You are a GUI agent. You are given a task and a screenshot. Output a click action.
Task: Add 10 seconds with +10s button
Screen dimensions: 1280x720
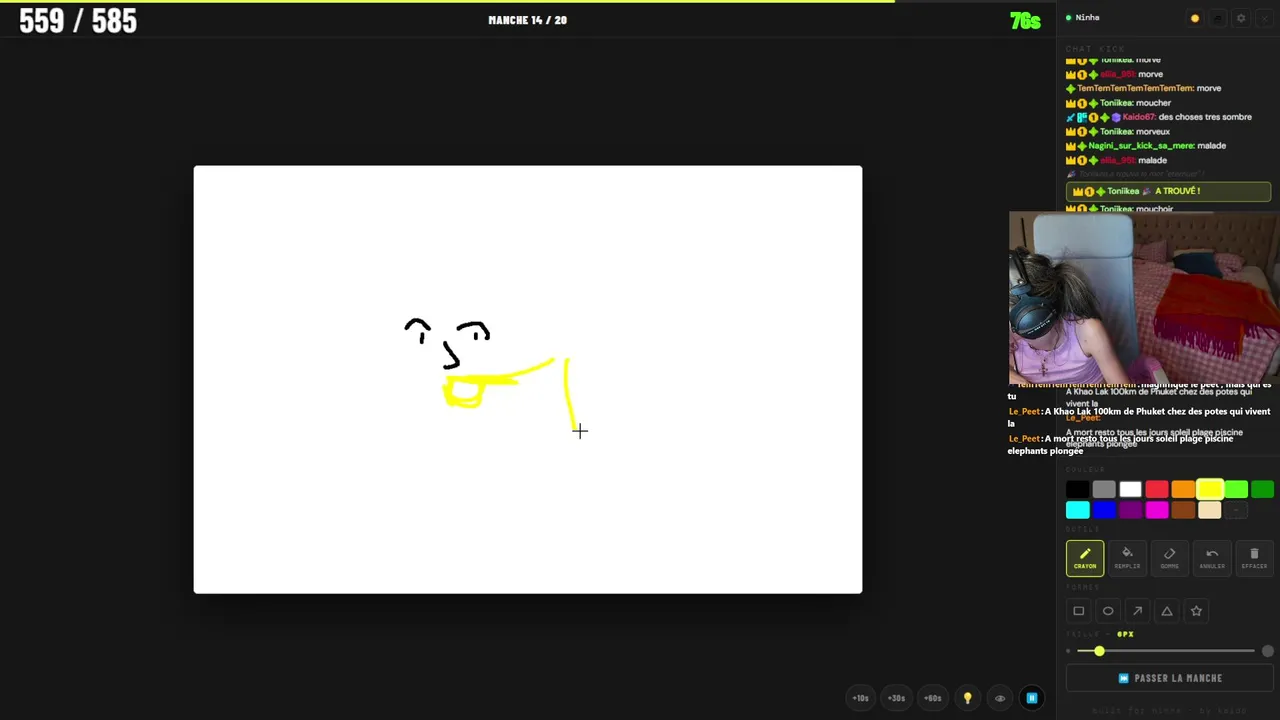(x=861, y=698)
